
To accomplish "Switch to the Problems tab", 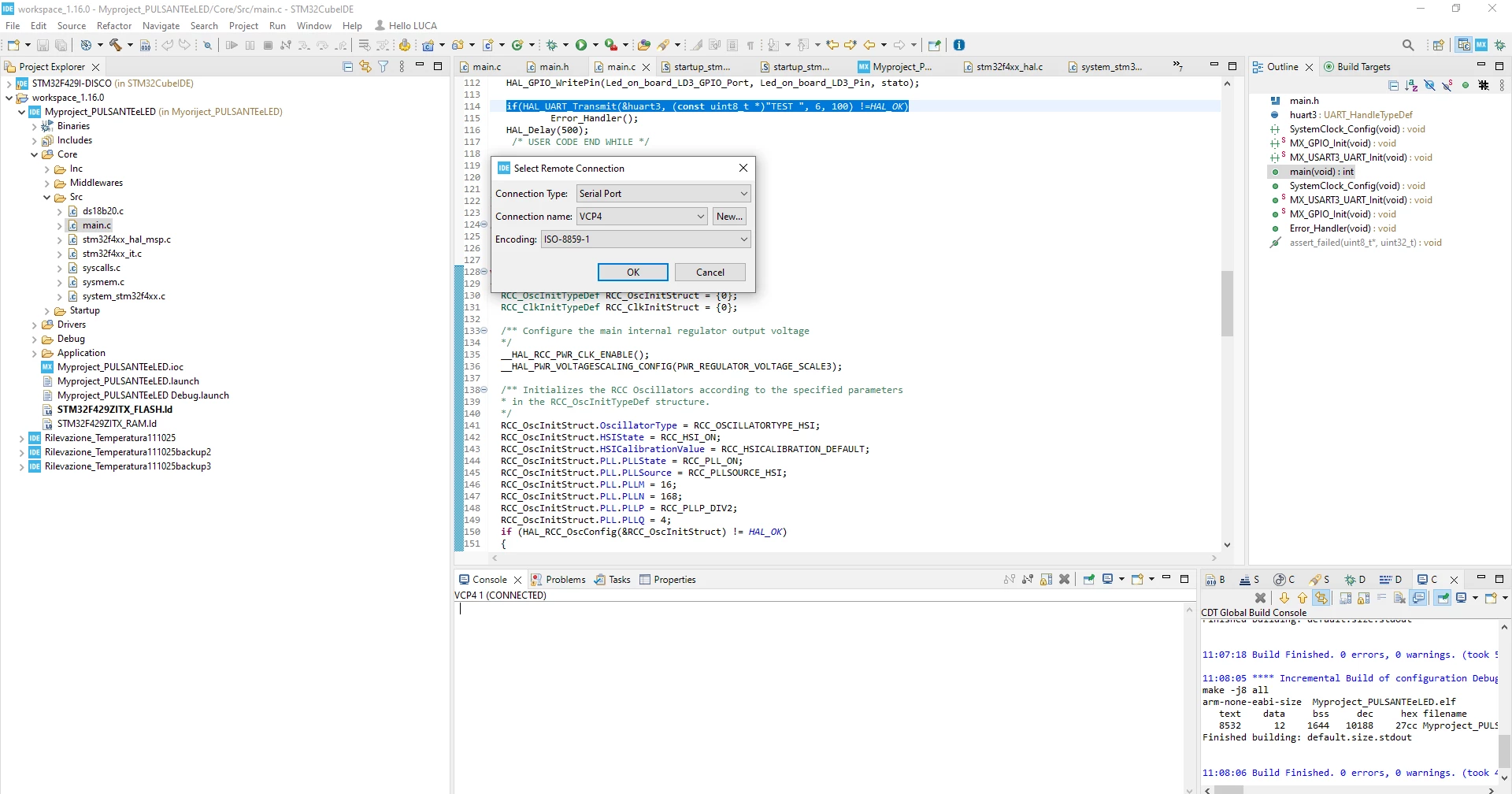I will point(558,579).
